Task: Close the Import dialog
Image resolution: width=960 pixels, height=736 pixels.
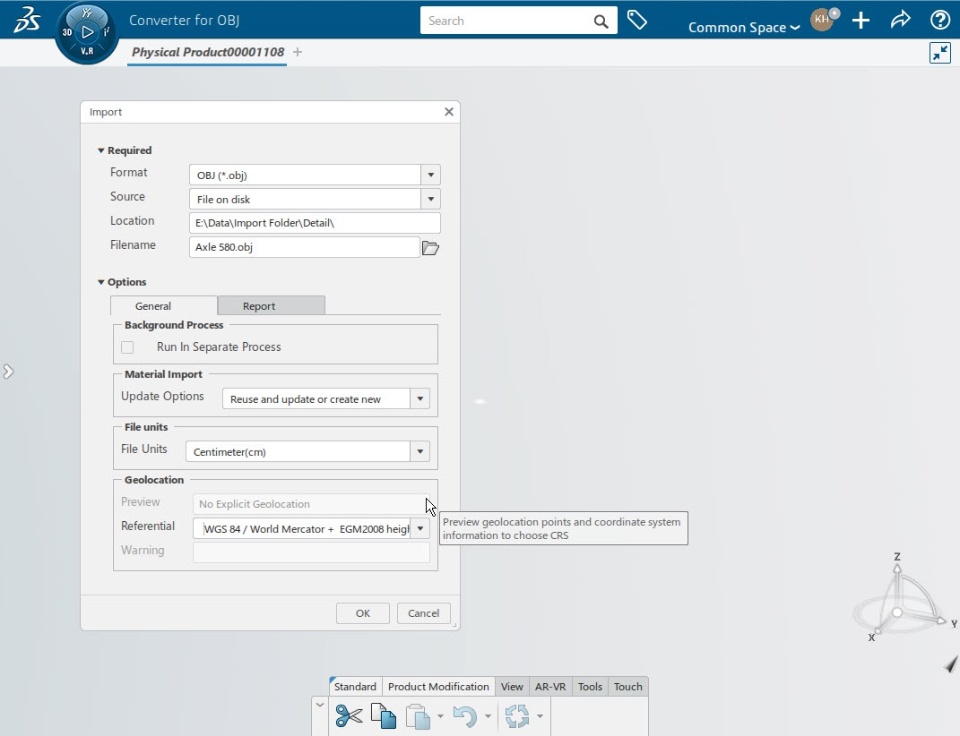Action: point(449,111)
